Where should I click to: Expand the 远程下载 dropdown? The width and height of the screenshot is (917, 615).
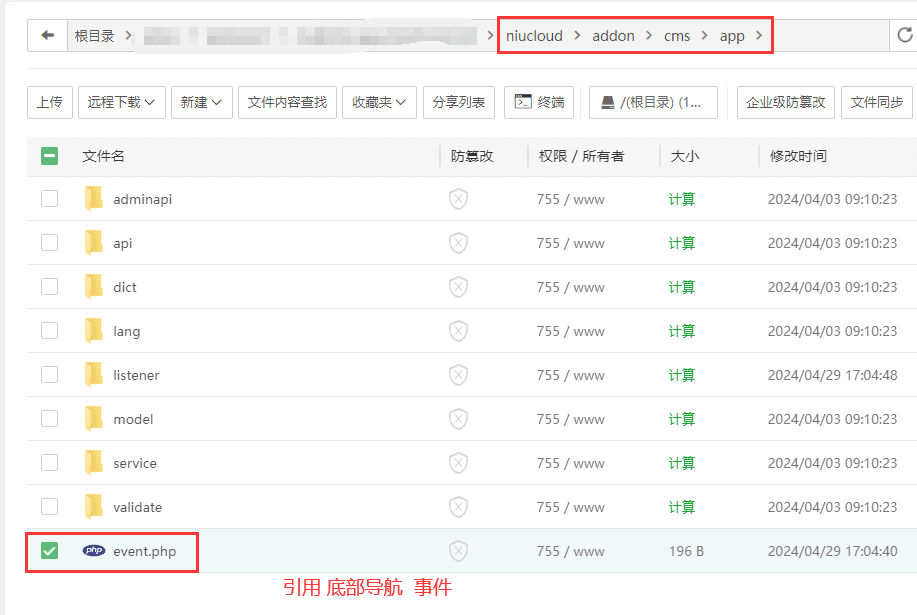pos(121,102)
